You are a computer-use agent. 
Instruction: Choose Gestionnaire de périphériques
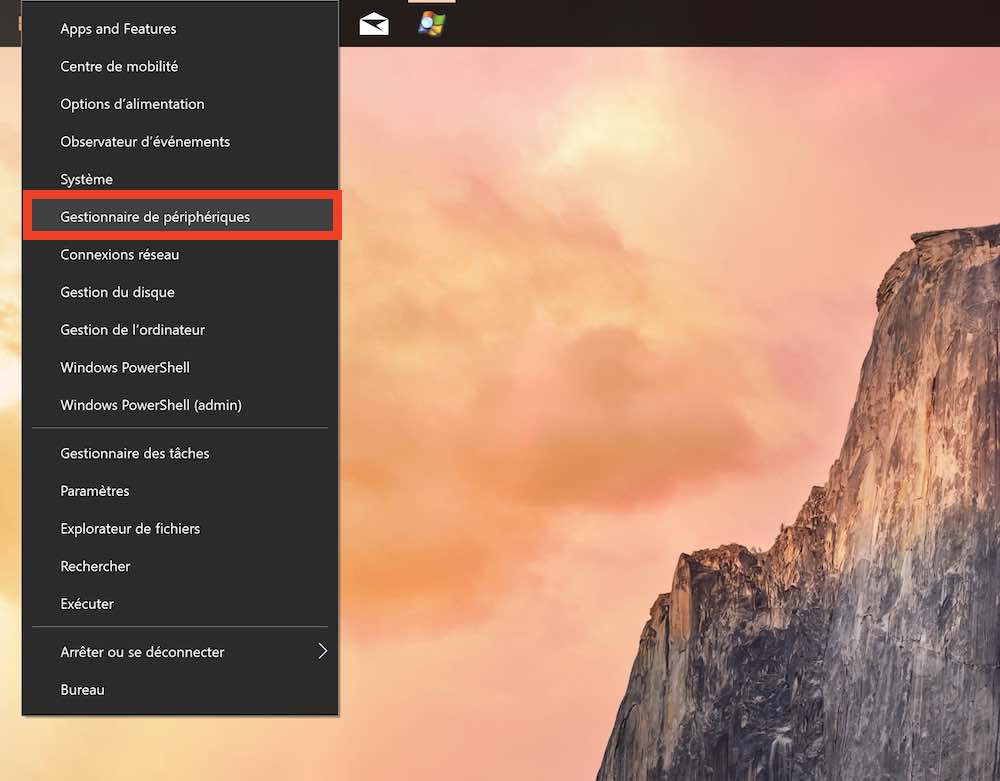pos(182,217)
